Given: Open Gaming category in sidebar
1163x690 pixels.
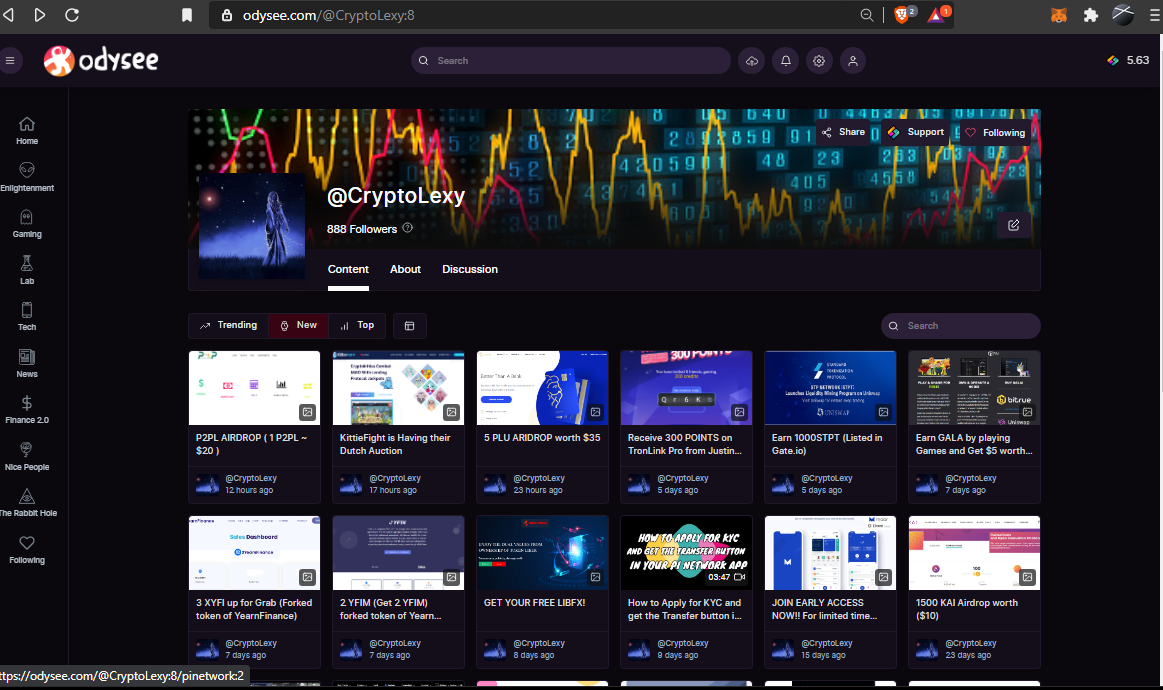Looking at the screenshot, I should pyautogui.click(x=27, y=224).
